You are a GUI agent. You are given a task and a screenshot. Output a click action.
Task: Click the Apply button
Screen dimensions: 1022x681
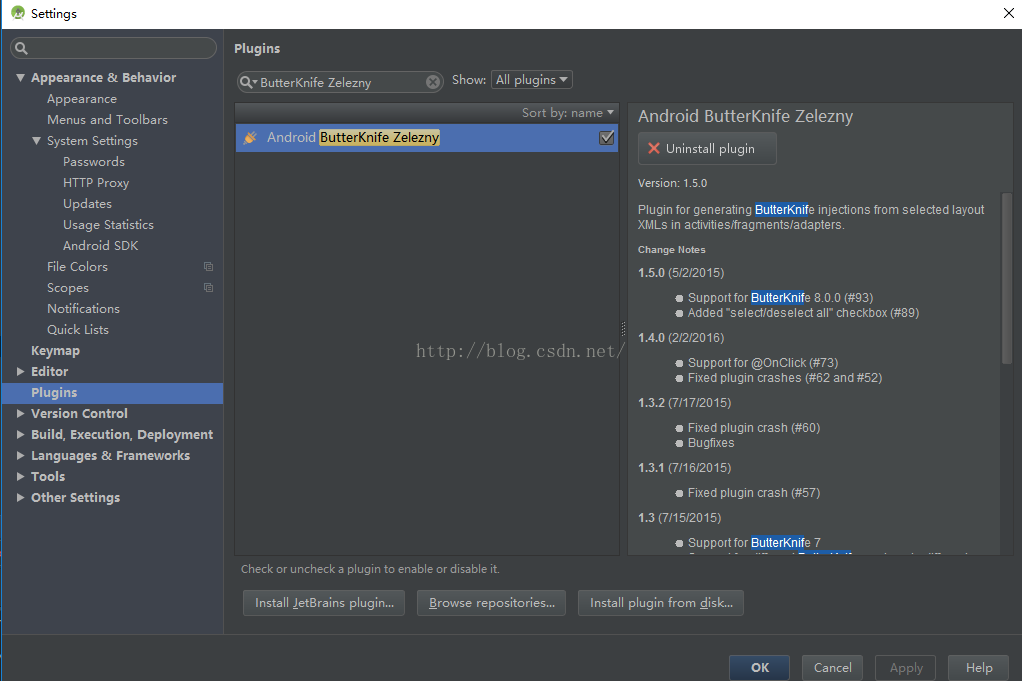905,667
